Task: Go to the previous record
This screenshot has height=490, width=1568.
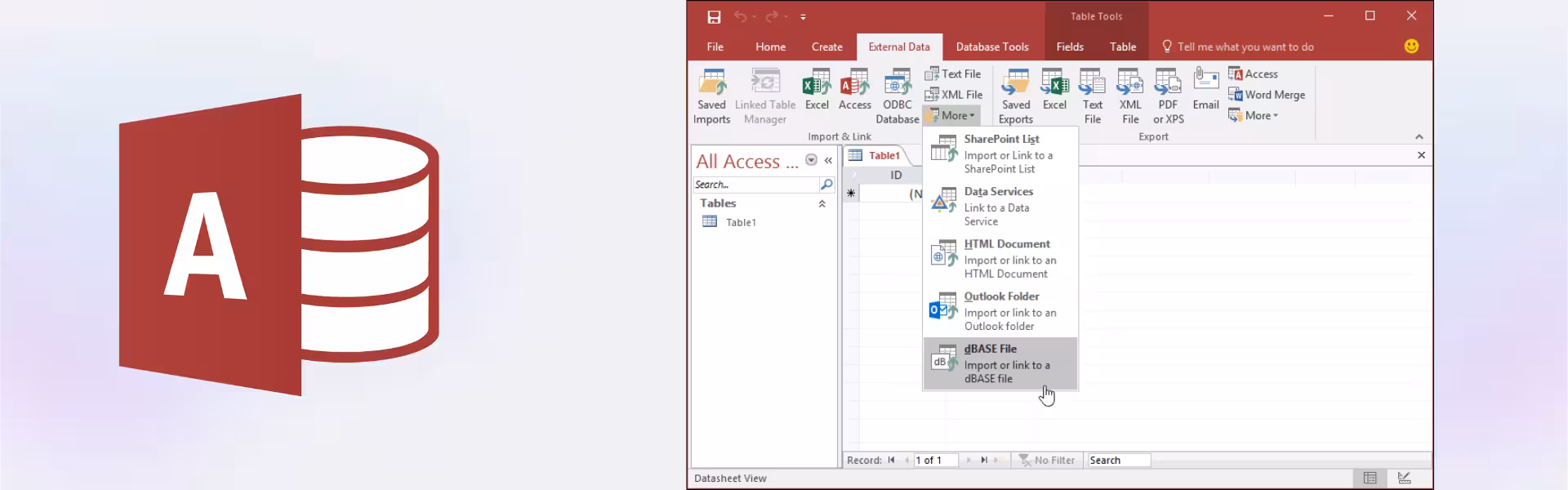Action: pyautogui.click(x=906, y=460)
